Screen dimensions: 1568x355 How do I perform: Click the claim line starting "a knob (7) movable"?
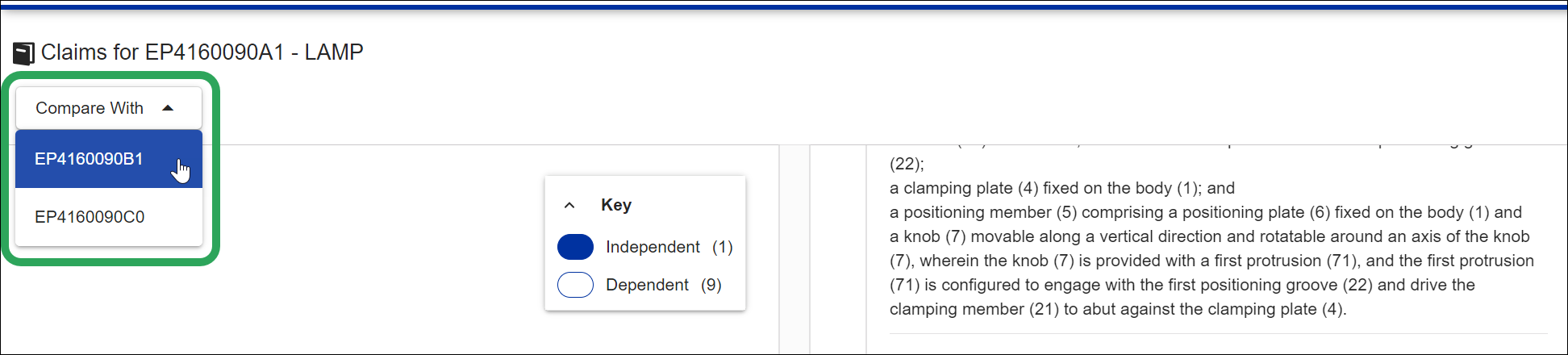click(1209, 236)
